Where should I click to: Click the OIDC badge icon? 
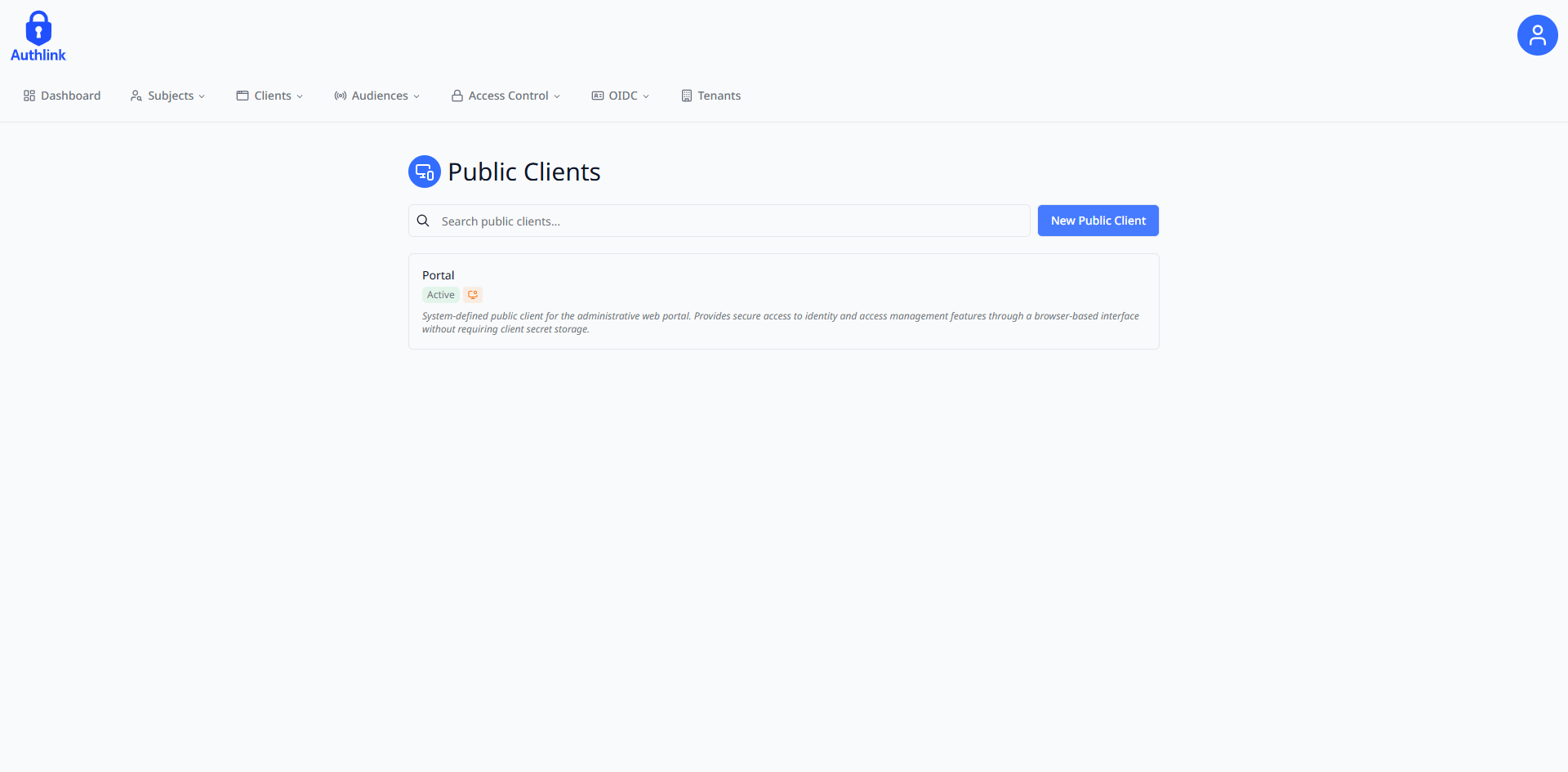597,96
